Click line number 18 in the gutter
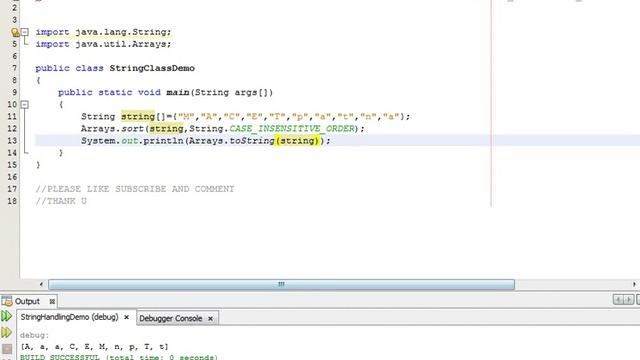 coord(12,201)
